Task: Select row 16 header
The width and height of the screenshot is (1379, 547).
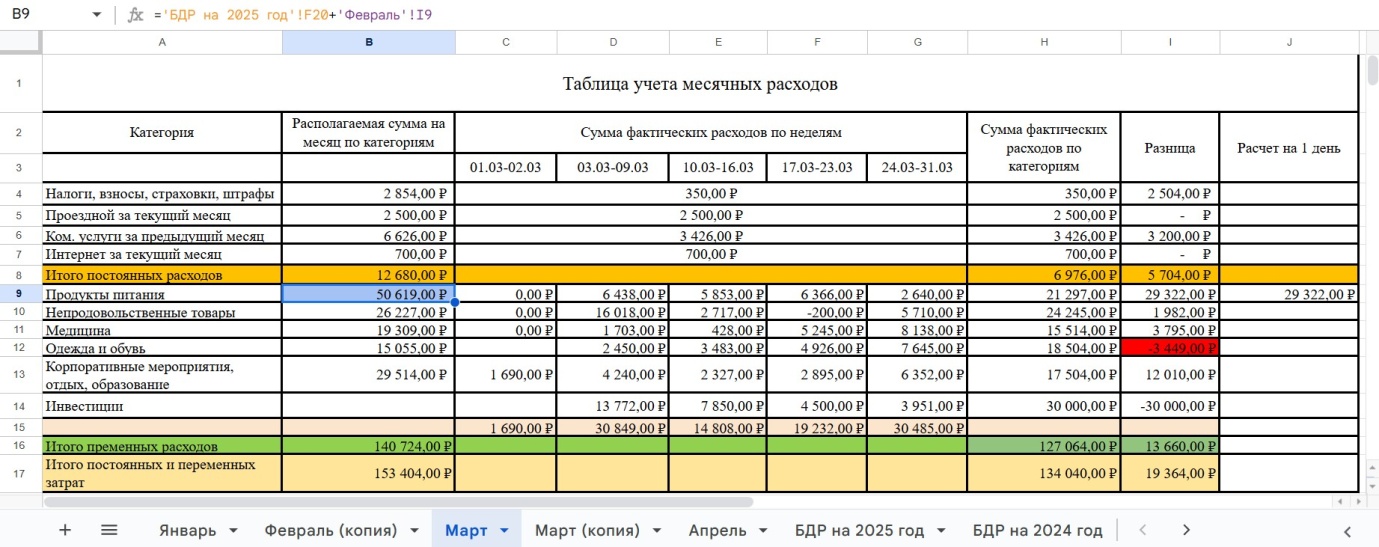Action: [20, 445]
